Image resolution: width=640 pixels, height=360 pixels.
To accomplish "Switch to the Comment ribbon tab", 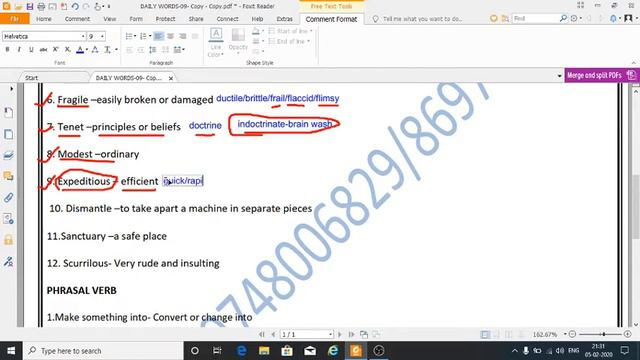I will pos(77,19).
